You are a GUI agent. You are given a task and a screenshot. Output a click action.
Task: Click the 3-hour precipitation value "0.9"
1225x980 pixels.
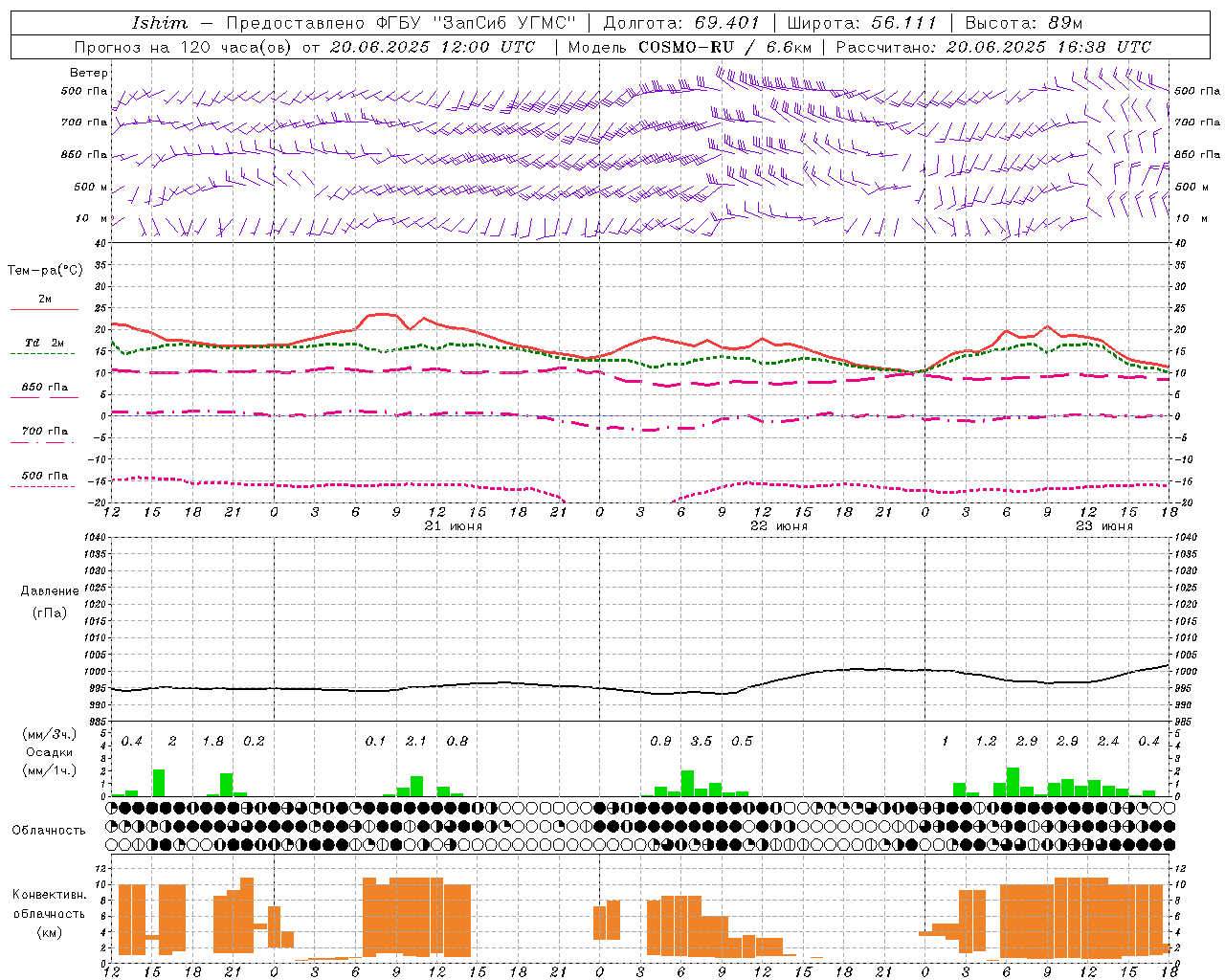pos(660,742)
